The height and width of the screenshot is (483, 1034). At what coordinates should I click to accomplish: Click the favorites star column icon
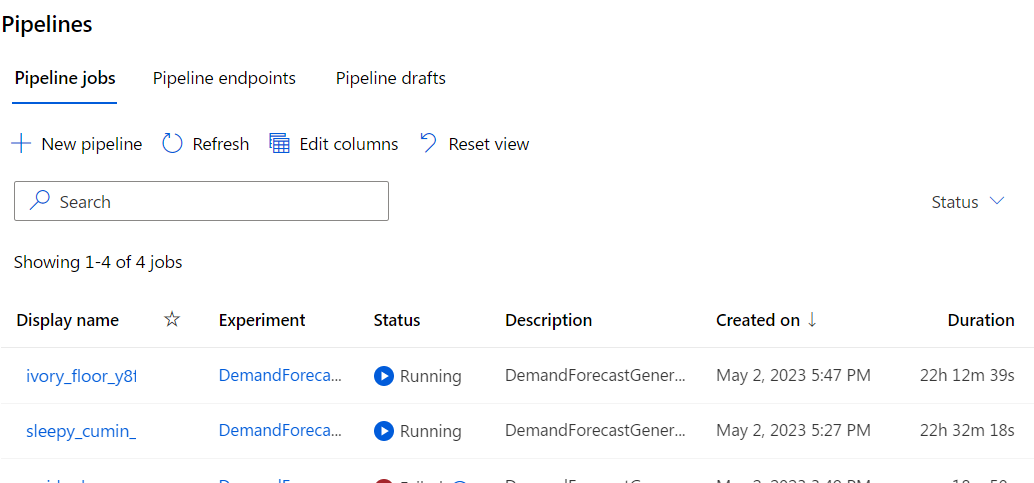point(172,320)
